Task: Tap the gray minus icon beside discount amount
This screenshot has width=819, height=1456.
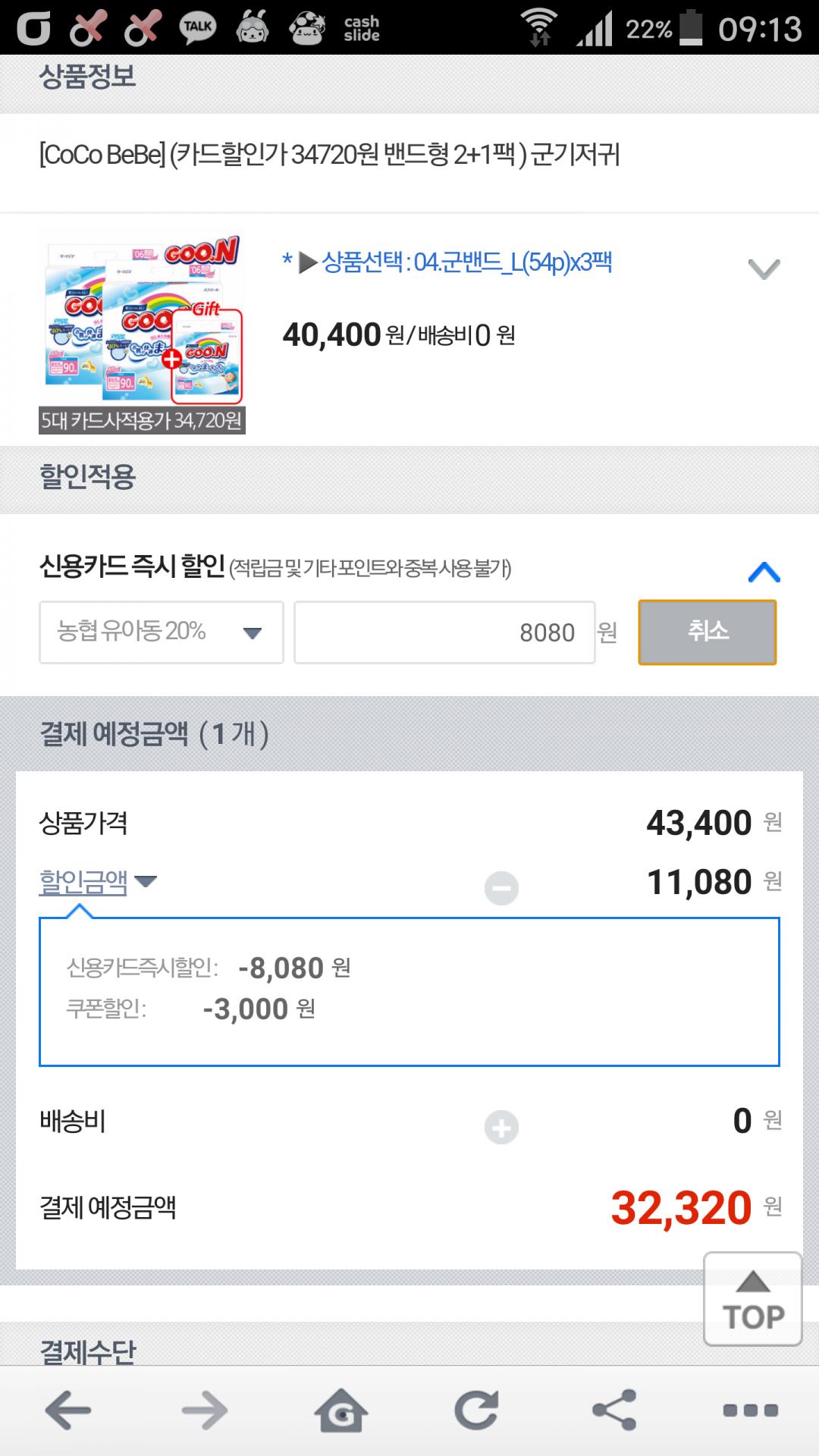Action: (x=501, y=888)
